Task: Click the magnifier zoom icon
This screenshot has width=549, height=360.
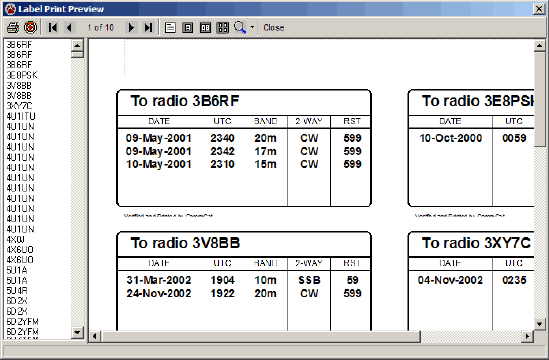Action: [x=240, y=27]
